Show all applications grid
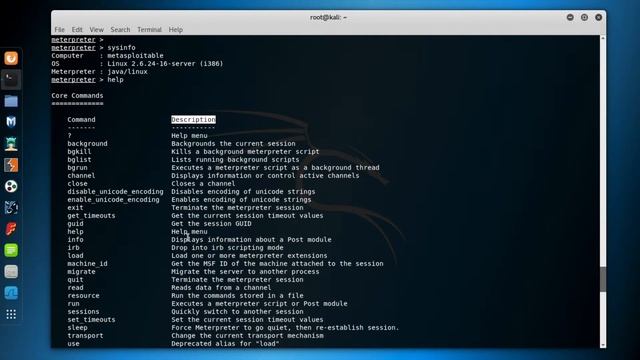 (x=11, y=314)
